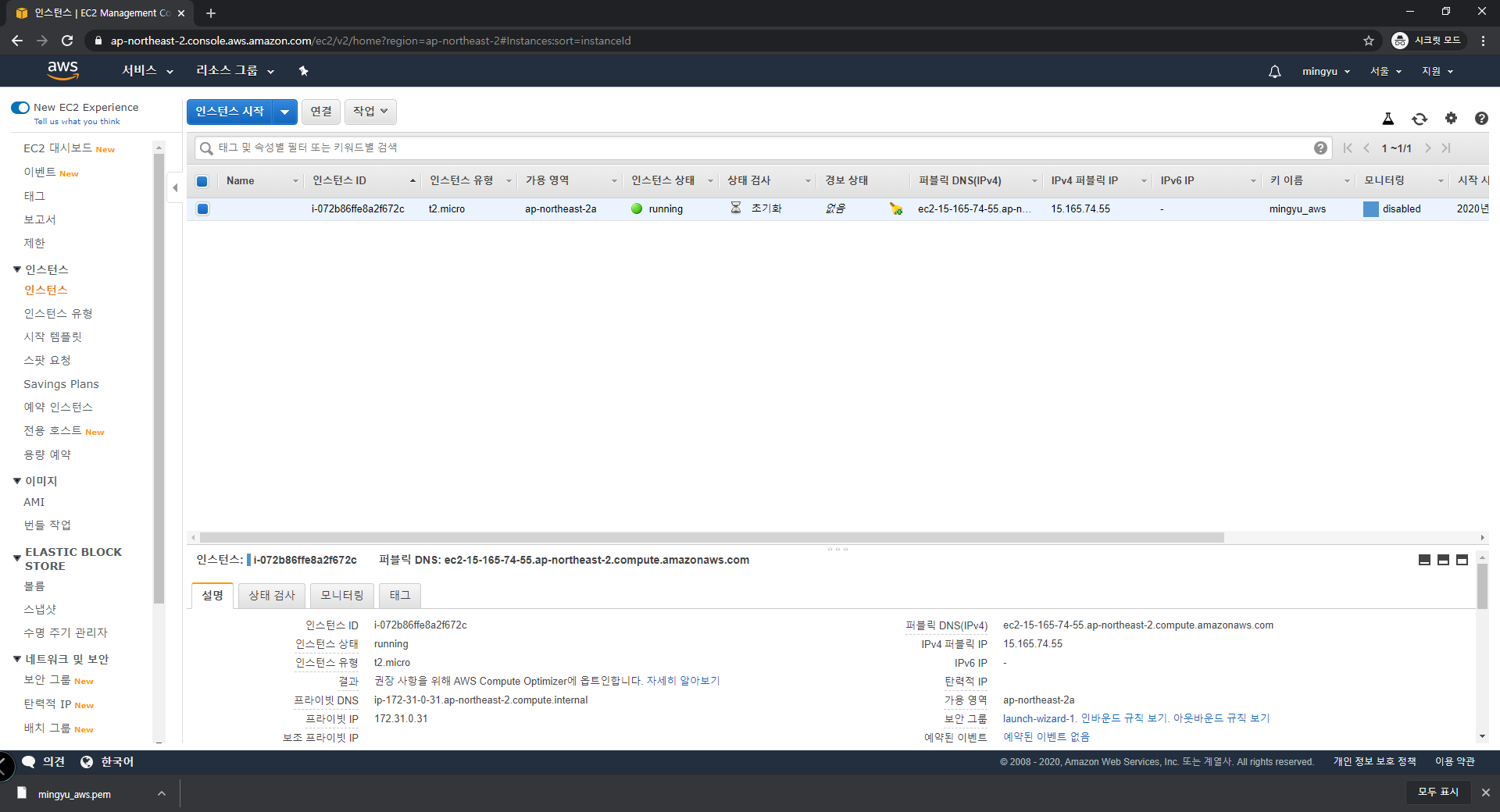
Task: Collapse the 네트워크 및 보안 section
Action: click(x=17, y=659)
